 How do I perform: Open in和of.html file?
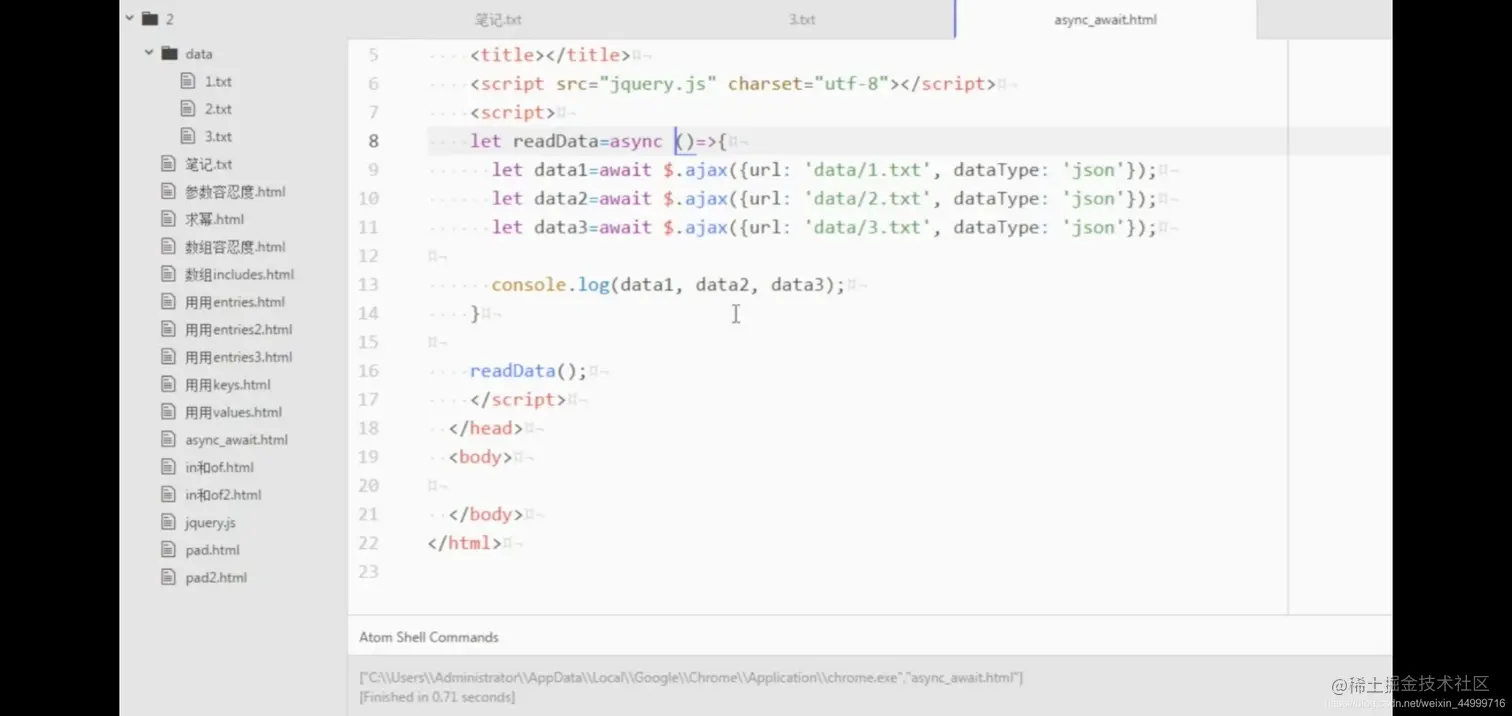tap(219, 467)
